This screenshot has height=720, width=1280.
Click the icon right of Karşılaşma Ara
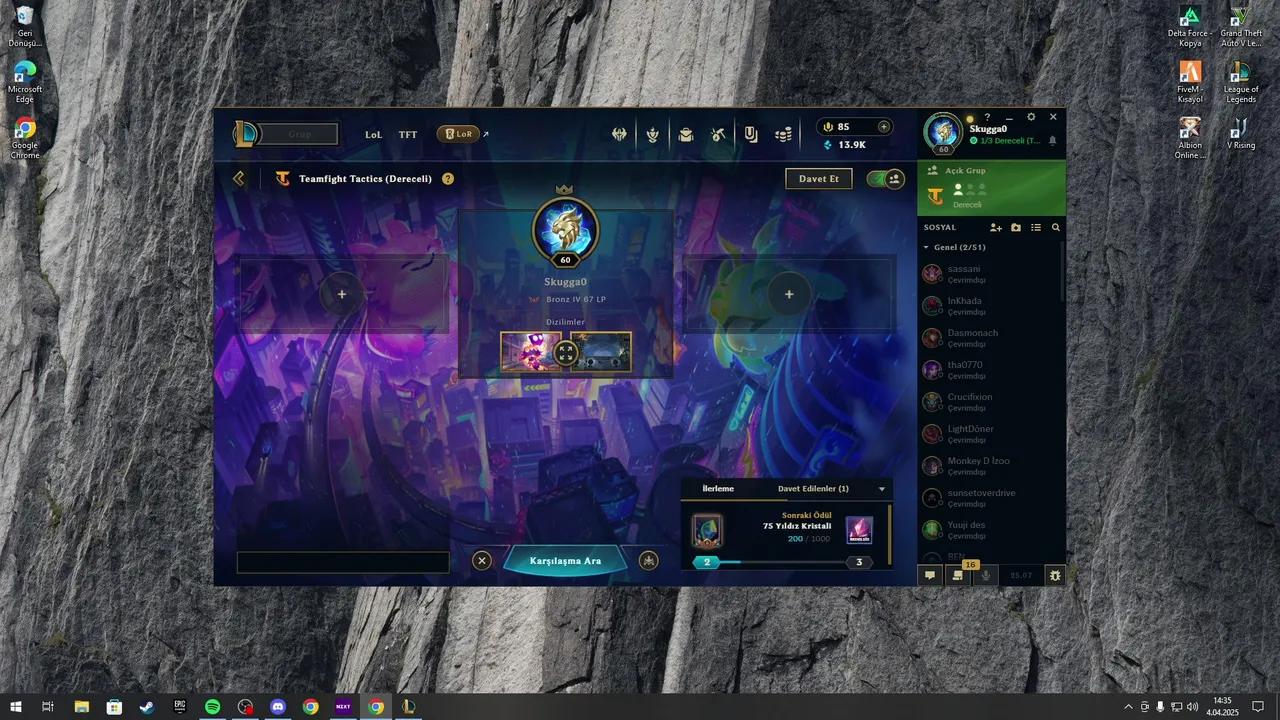pos(649,561)
